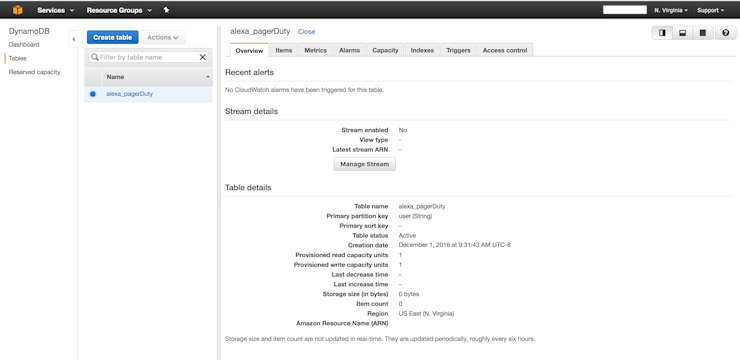740x360 pixels.
Task: Open Reserved capacity in the sidebar
Action: click(34, 72)
